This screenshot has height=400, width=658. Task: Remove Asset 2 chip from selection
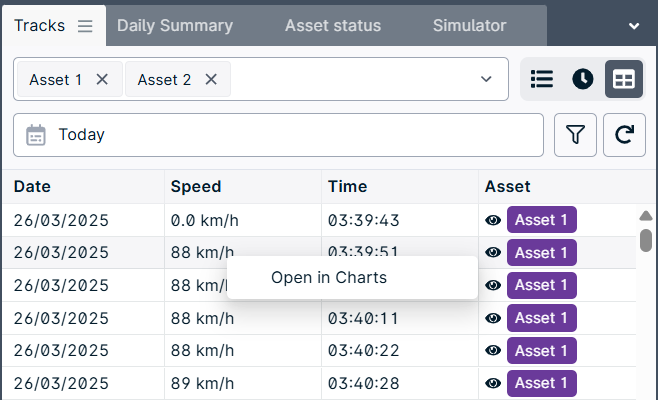tap(211, 79)
